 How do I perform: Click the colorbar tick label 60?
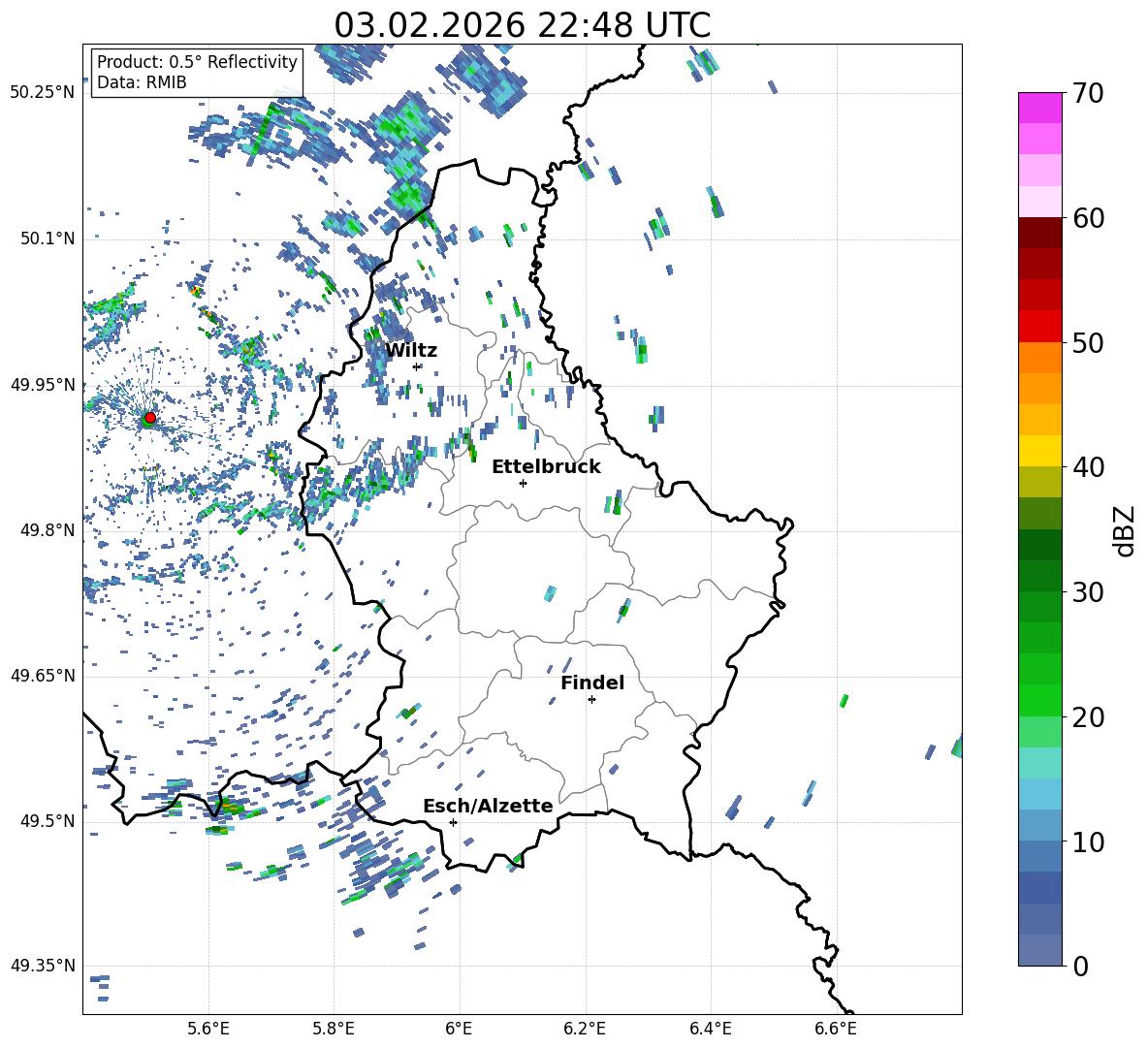[1088, 218]
